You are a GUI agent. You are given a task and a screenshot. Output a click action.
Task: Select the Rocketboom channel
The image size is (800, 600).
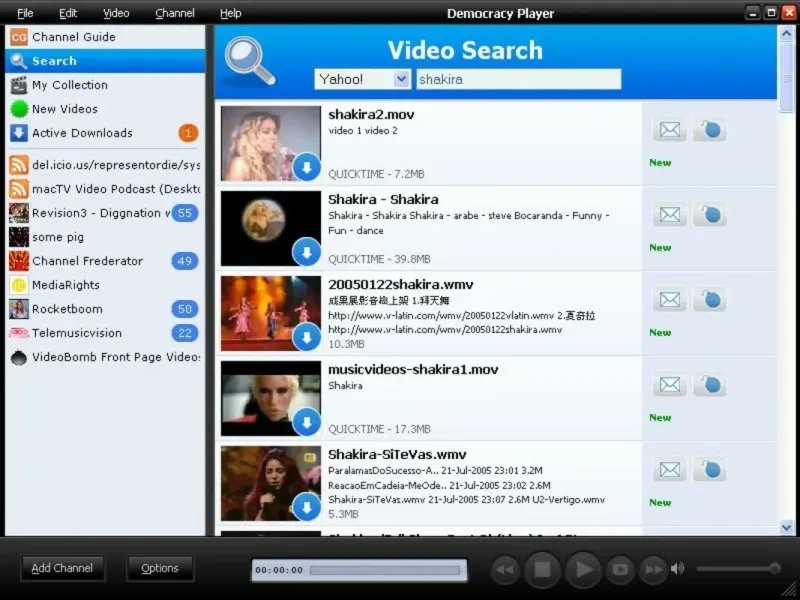point(105,309)
